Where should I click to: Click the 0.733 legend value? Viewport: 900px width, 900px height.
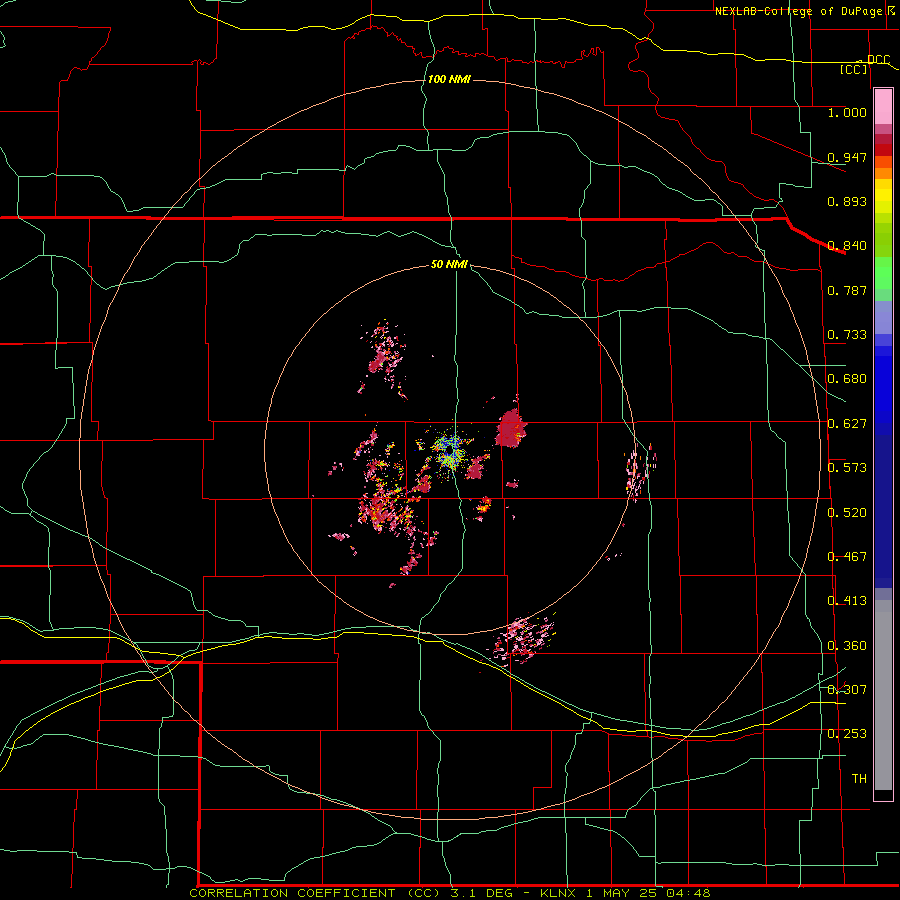pos(847,335)
